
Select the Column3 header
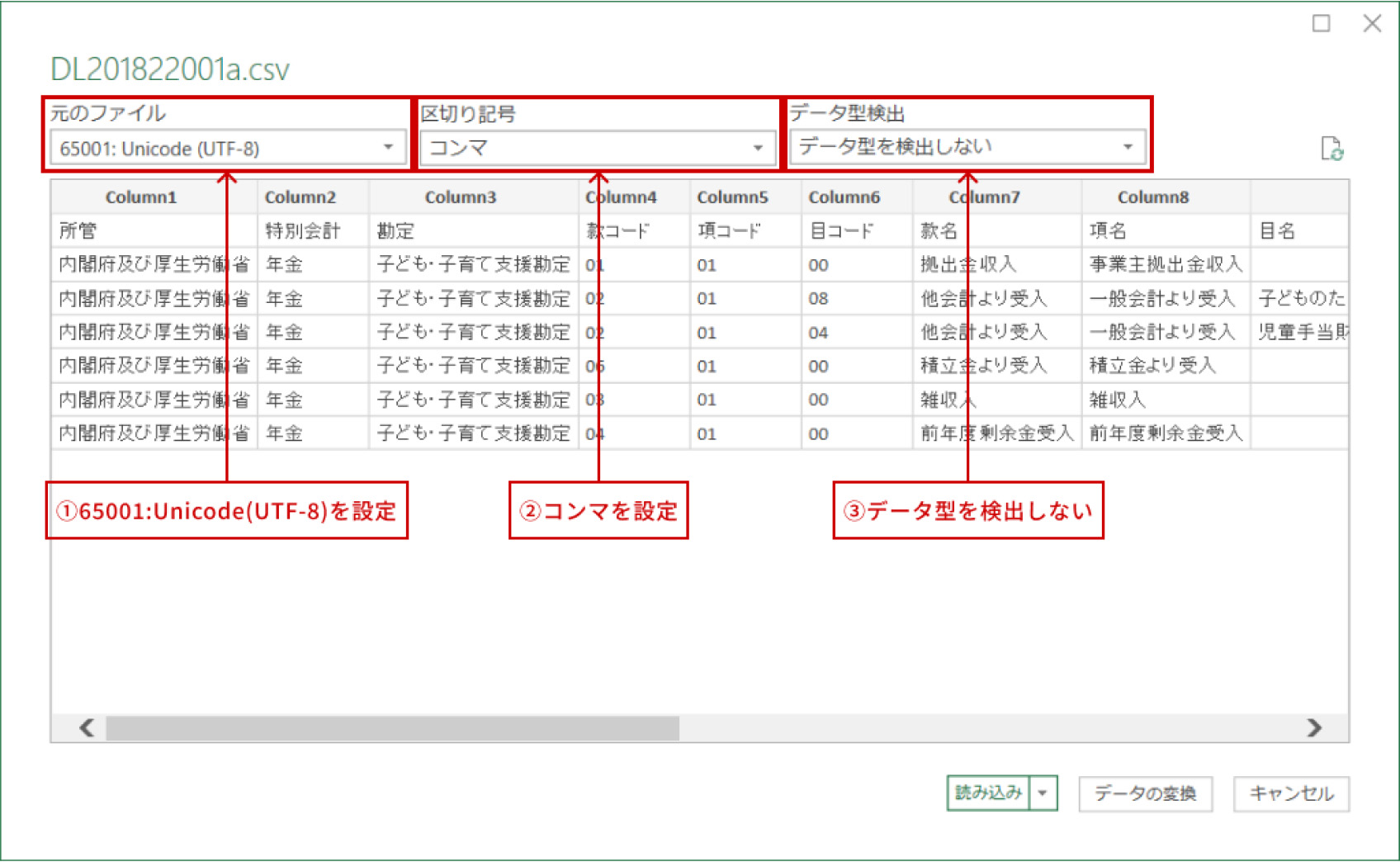pos(461,197)
